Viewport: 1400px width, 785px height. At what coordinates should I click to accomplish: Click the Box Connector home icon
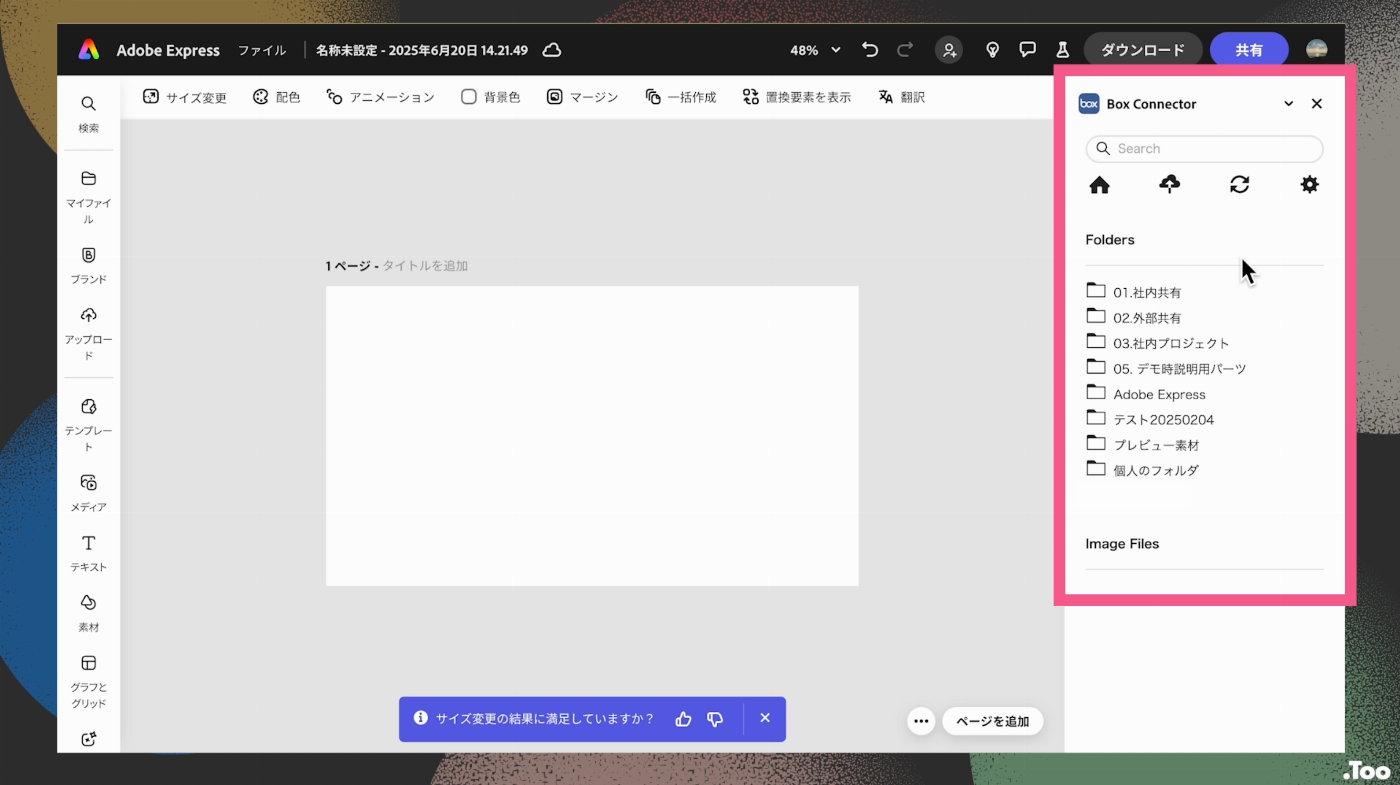pos(1099,185)
